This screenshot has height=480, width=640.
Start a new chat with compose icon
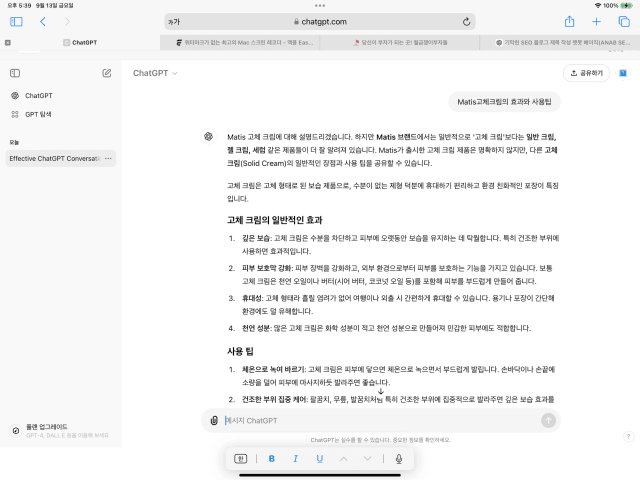[x=107, y=73]
